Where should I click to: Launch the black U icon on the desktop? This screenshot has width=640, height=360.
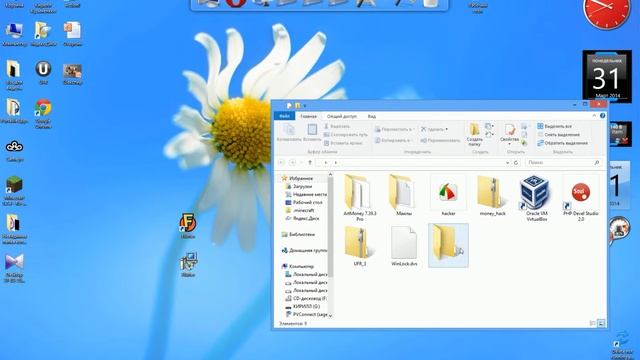43,72
